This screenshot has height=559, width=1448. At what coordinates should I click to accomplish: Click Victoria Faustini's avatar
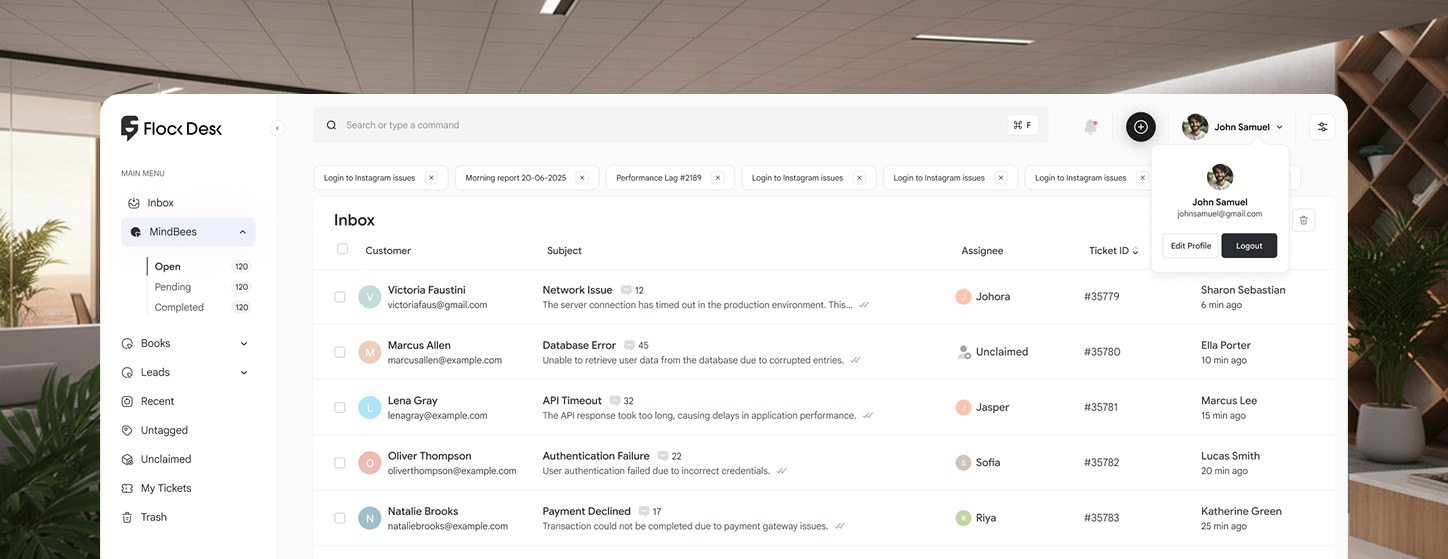(370, 296)
